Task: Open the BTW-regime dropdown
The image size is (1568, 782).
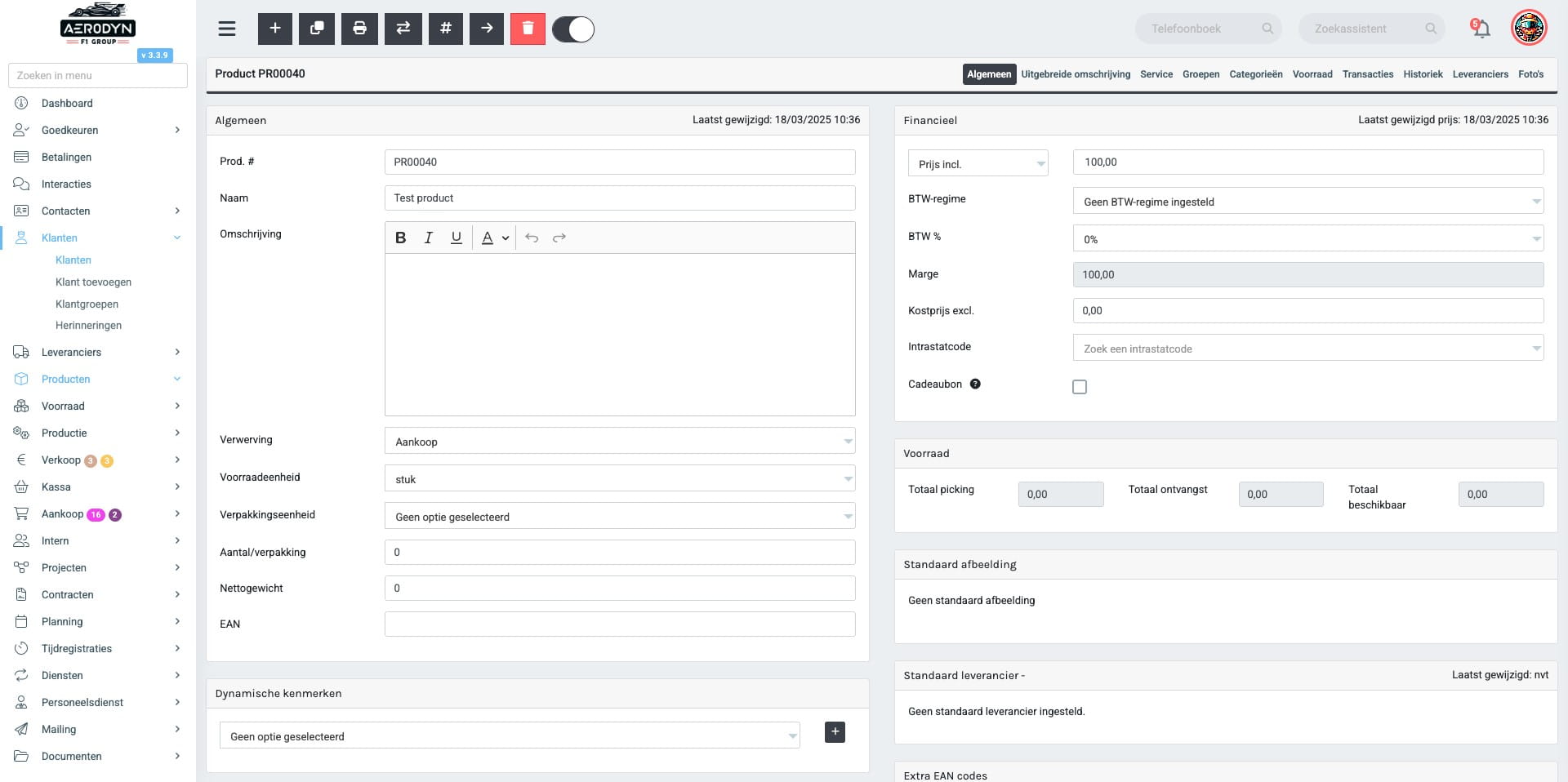Action: 1308,201
